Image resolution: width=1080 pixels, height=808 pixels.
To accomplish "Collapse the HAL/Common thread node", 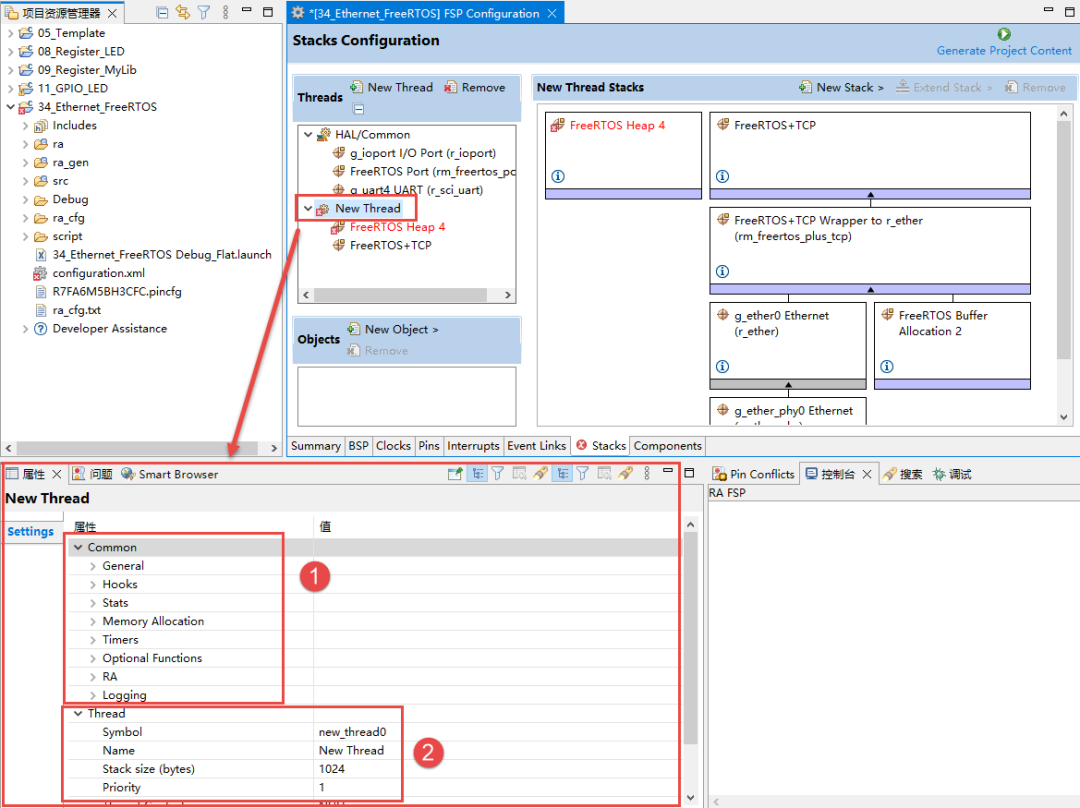I will coord(308,134).
